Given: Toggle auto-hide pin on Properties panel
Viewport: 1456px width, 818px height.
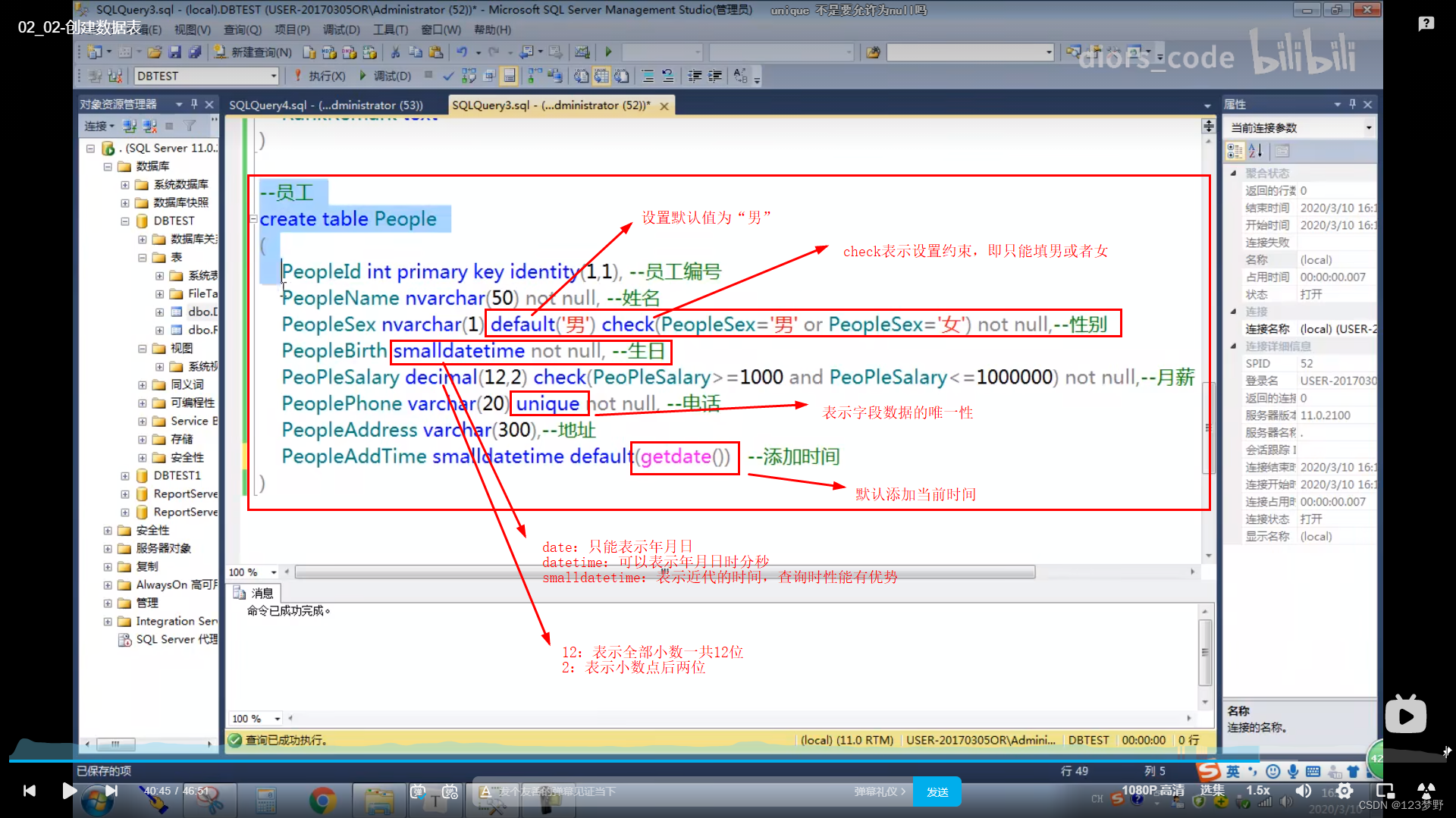Looking at the screenshot, I should click(1352, 104).
